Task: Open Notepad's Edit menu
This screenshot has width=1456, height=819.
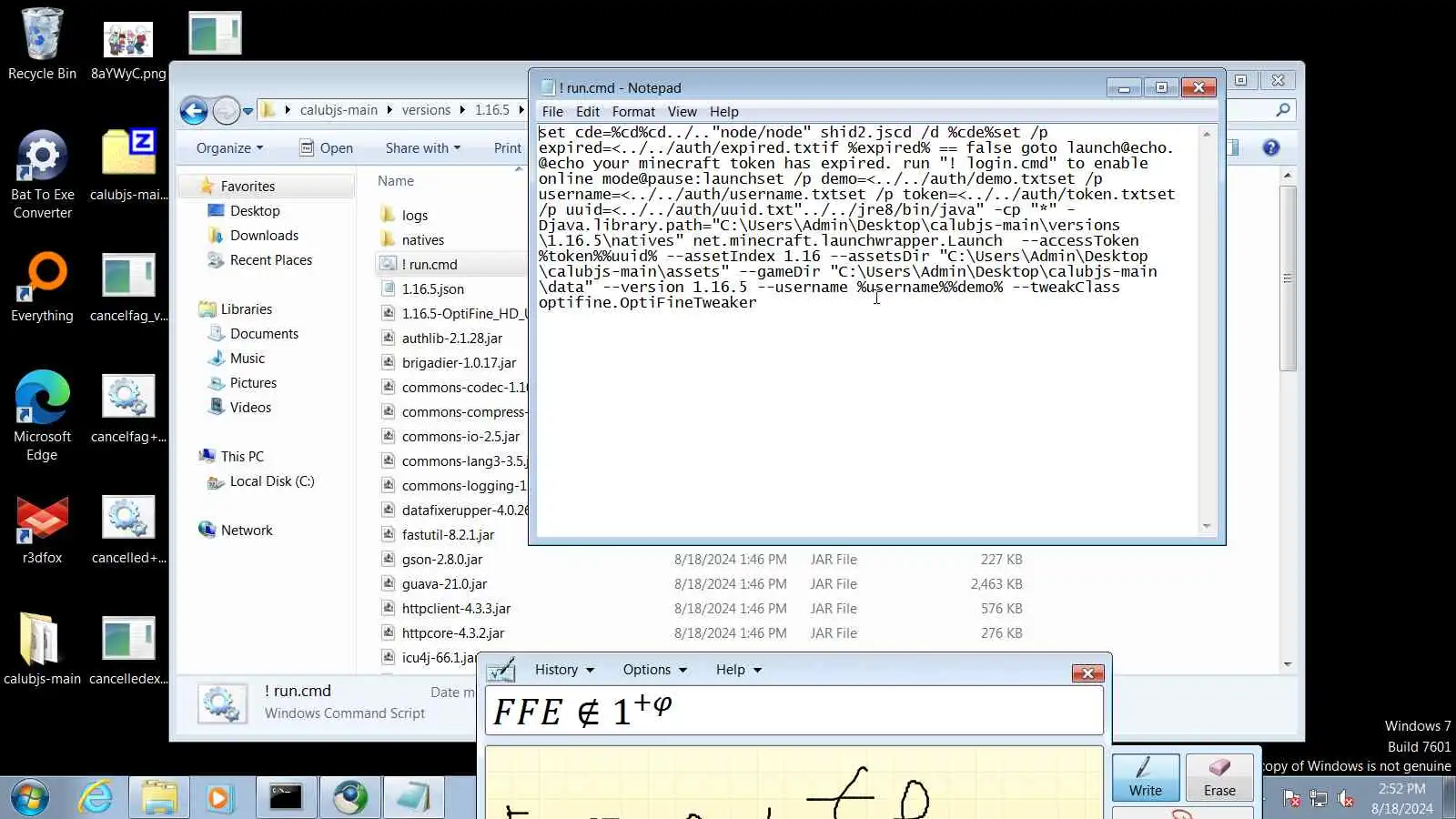Action: [588, 112]
